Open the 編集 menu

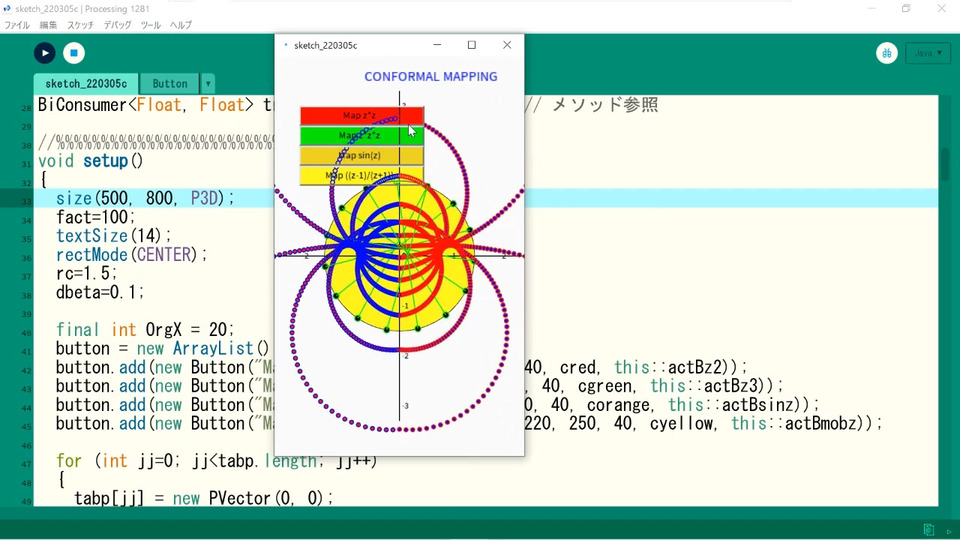[x=48, y=25]
